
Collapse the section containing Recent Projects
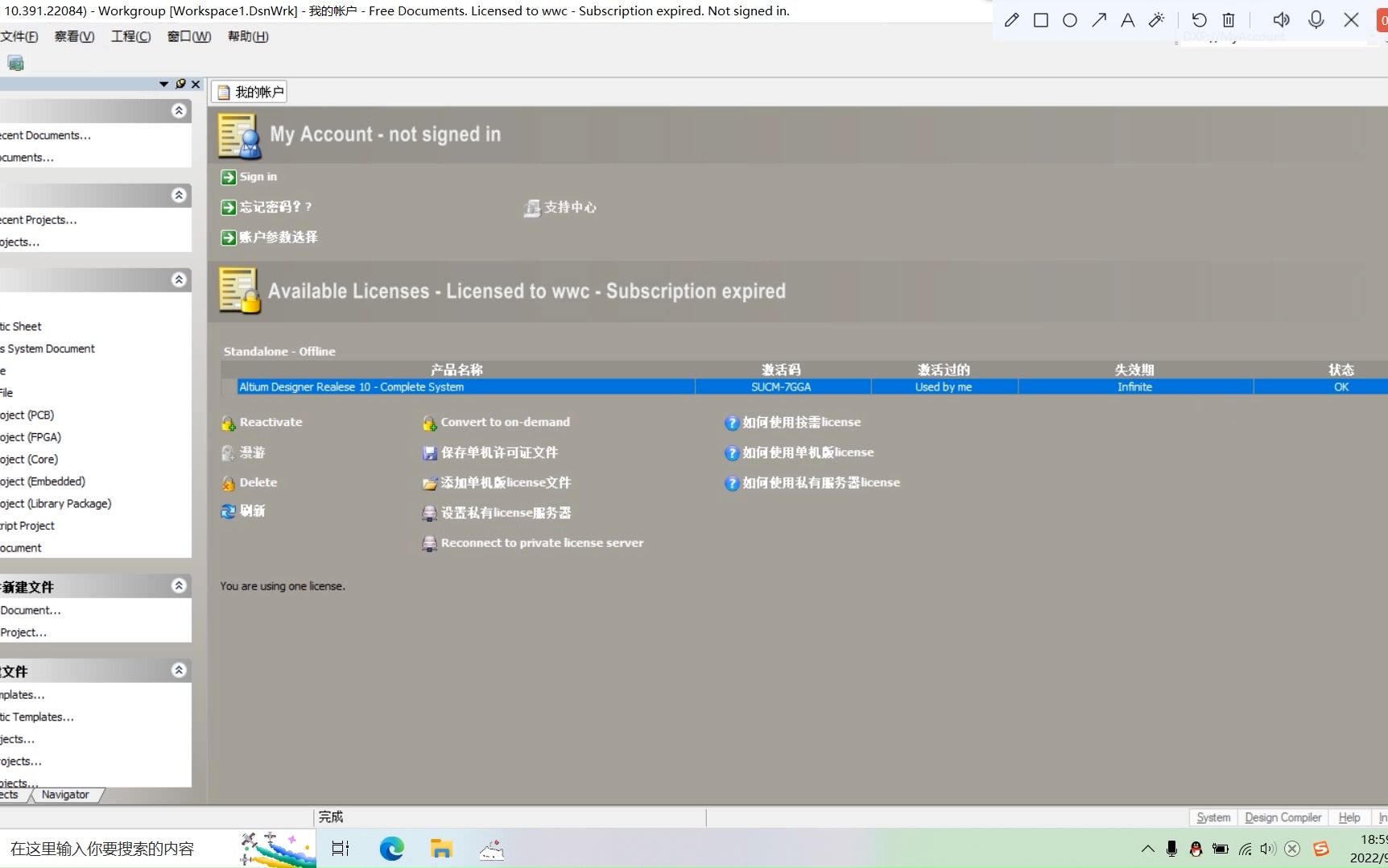(179, 196)
